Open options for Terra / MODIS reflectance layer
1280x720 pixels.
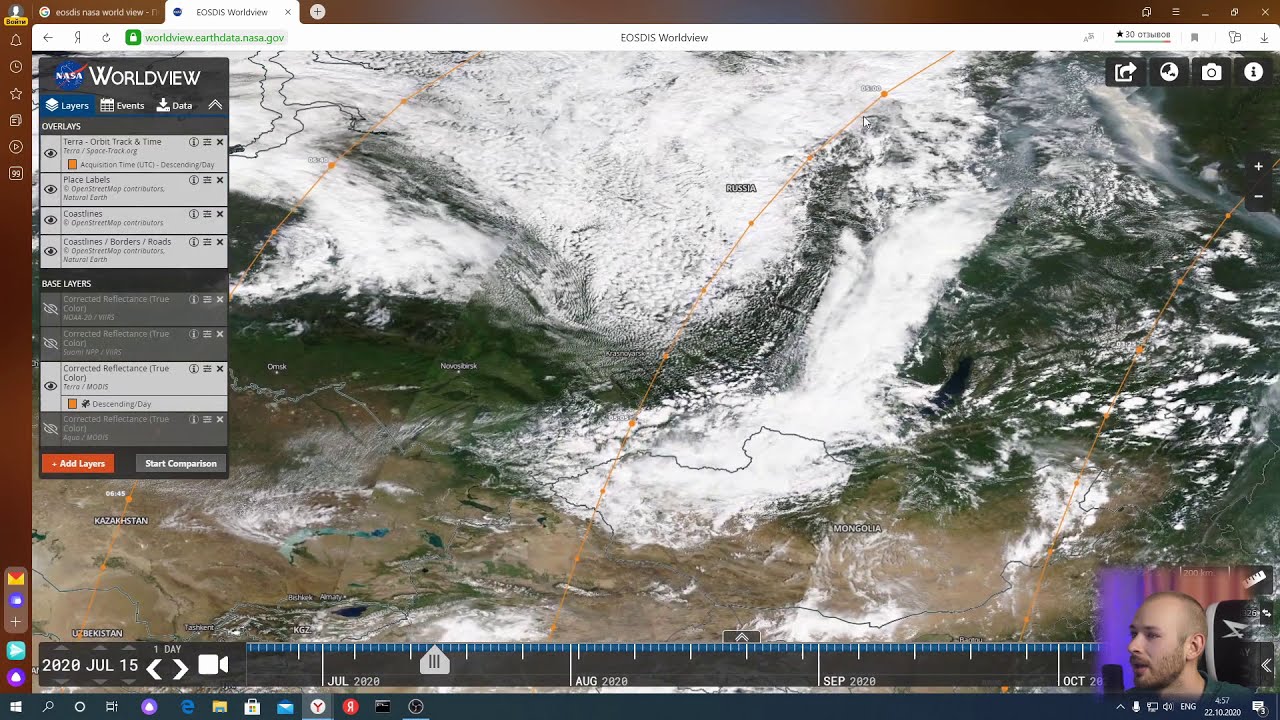(207, 369)
